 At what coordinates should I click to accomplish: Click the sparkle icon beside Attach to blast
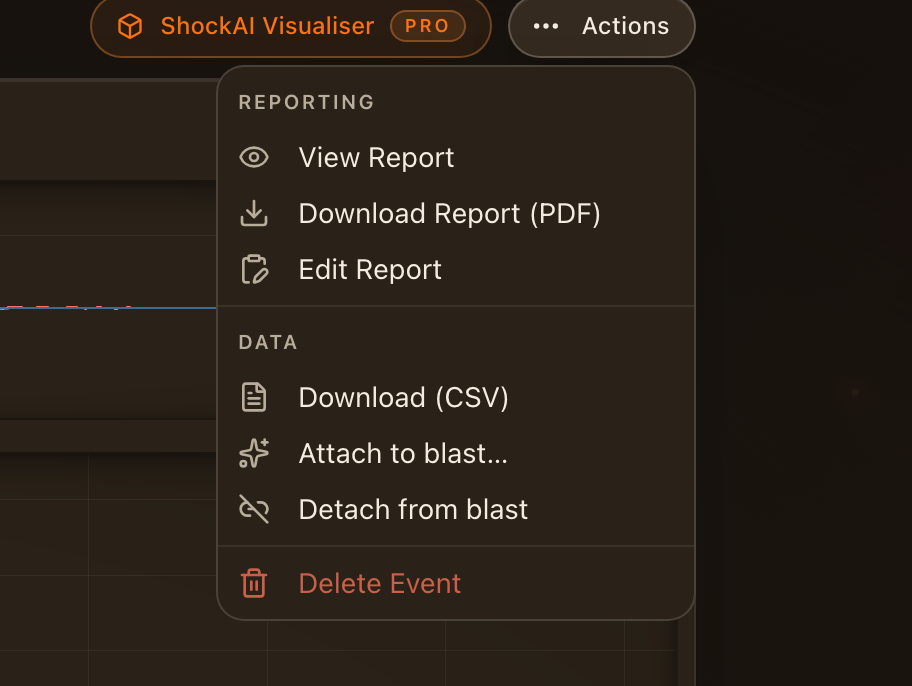pos(254,453)
